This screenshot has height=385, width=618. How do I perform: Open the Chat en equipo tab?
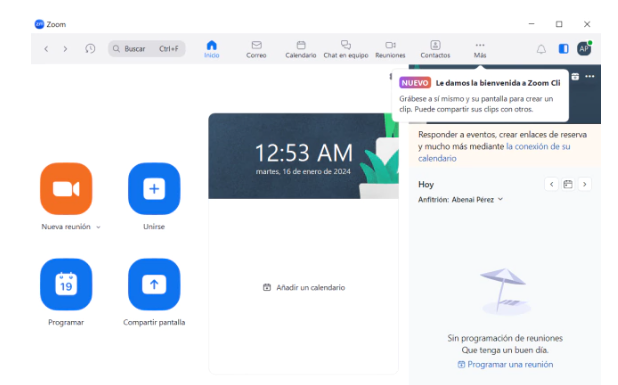pyautogui.click(x=346, y=49)
